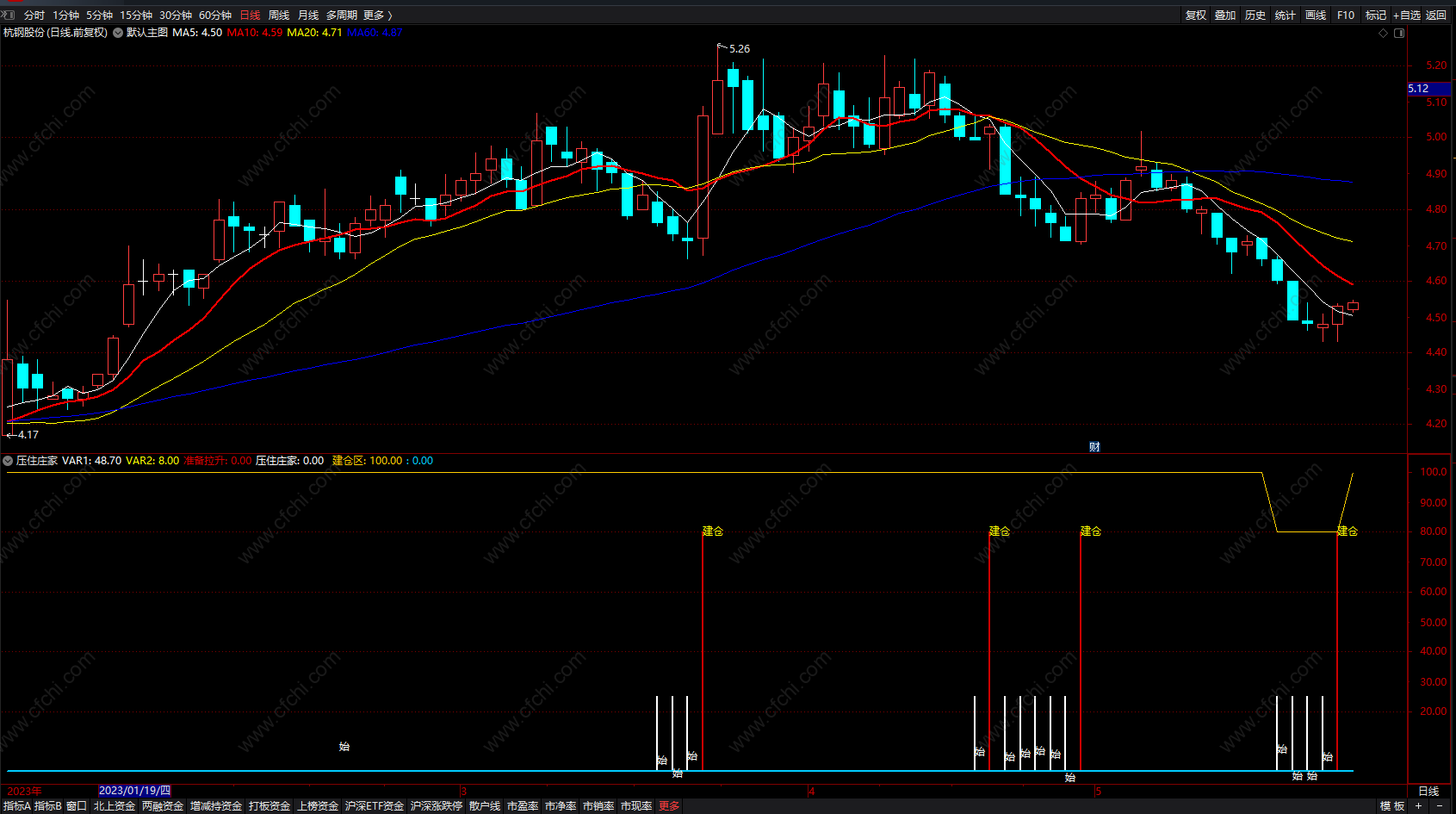Viewport: 1456px width, 814px height.
Task: Choose the 打板资金 indicator
Action: point(270,806)
